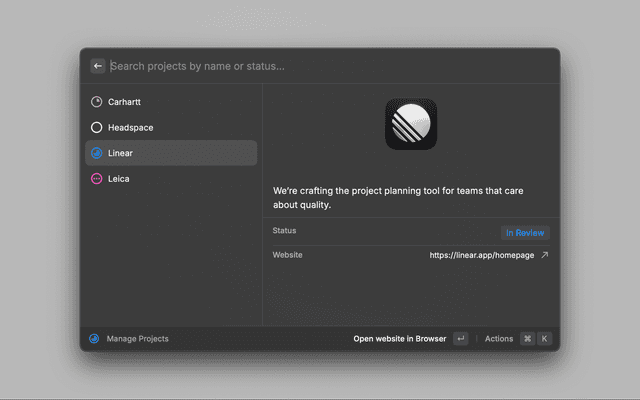This screenshot has height=400, width=640.
Task: Click the back arrow button
Action: 98,66
